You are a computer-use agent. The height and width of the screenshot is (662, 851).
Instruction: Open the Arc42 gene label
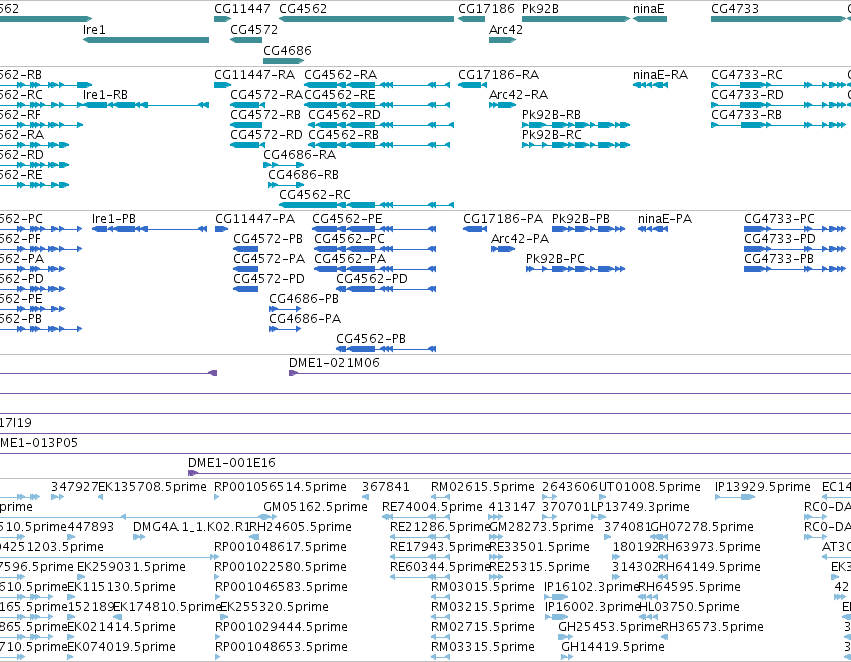pos(506,29)
